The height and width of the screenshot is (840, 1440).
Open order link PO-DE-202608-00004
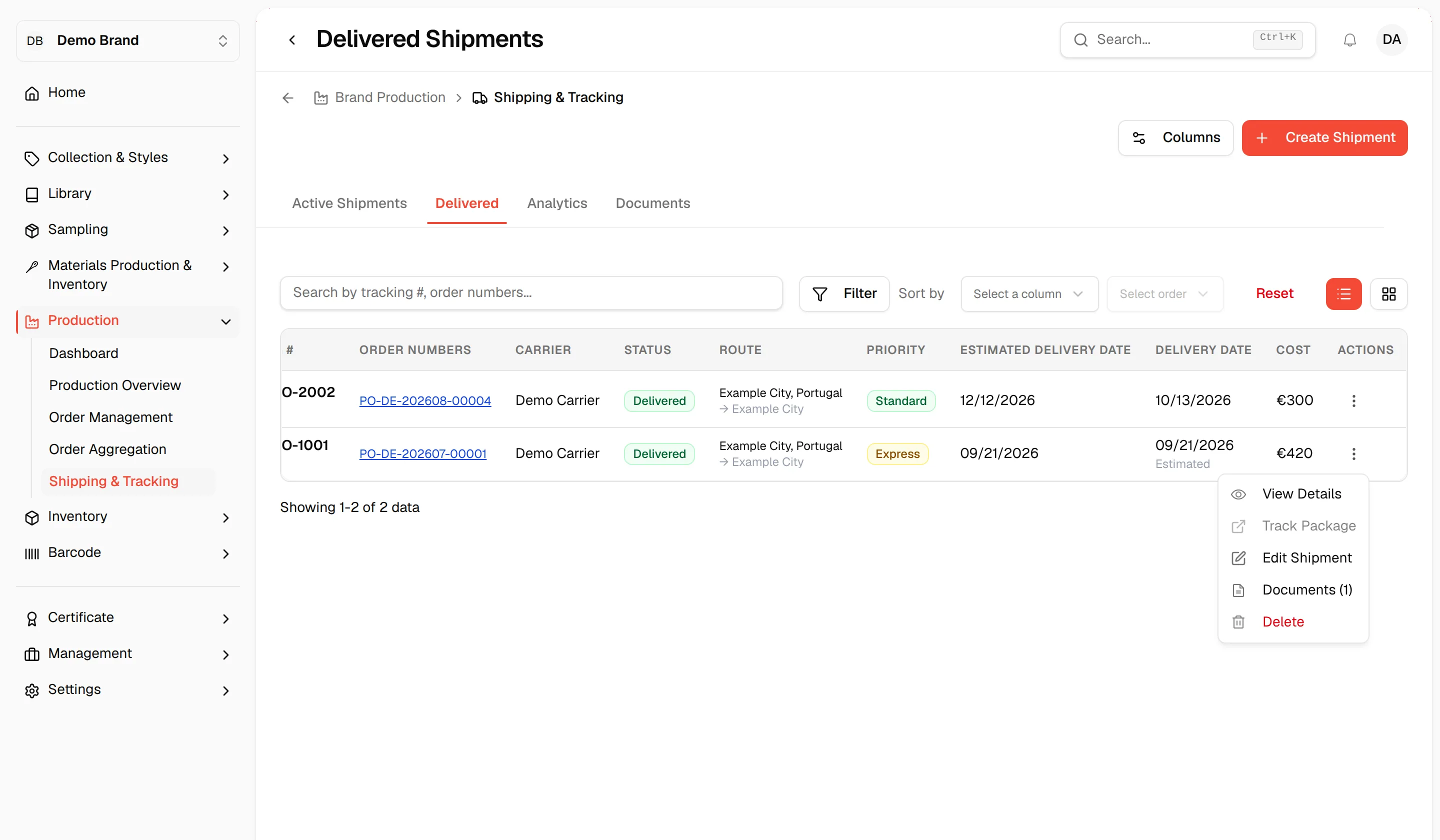(424, 400)
